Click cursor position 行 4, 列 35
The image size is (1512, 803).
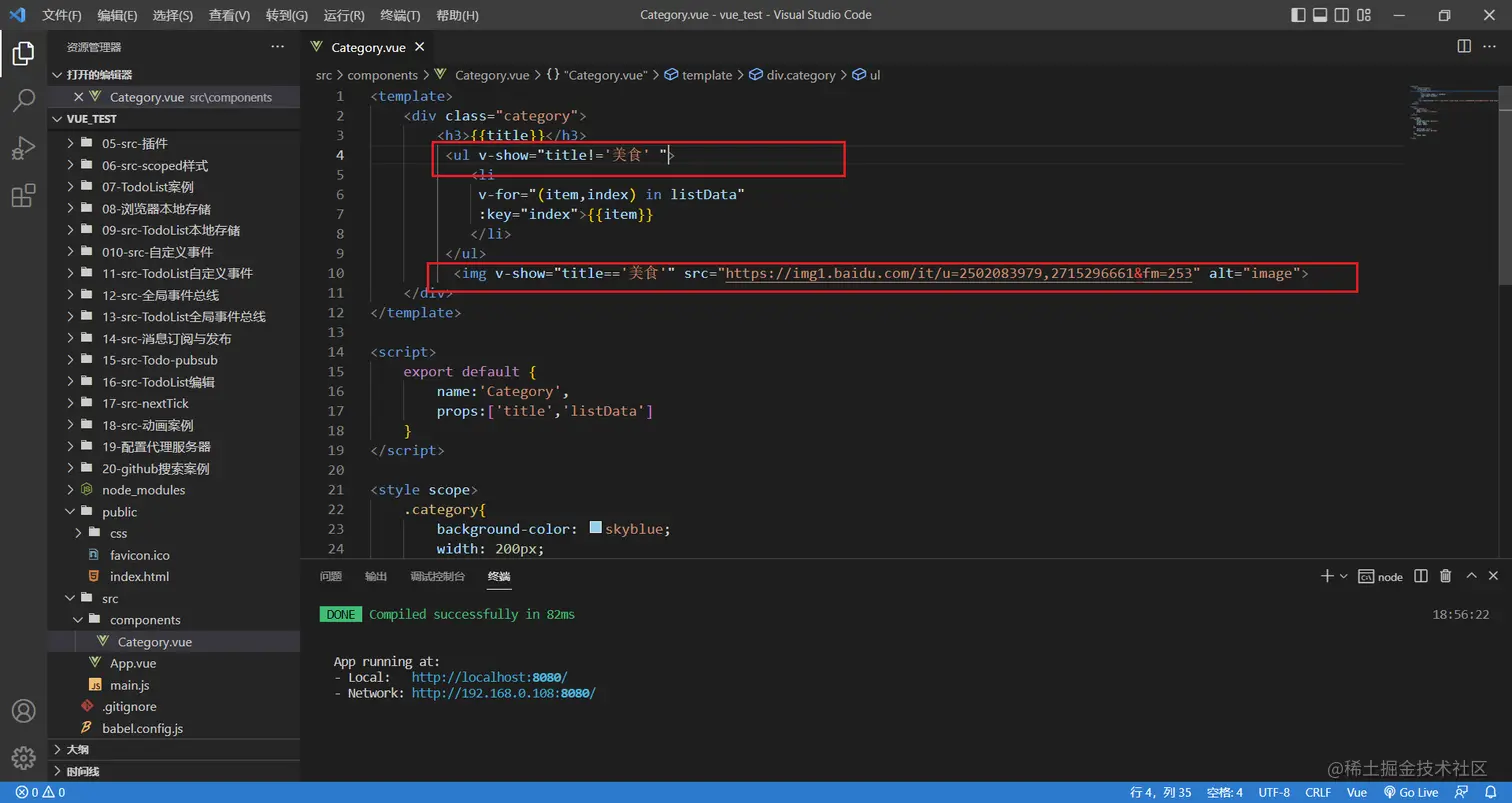click(x=1160, y=792)
